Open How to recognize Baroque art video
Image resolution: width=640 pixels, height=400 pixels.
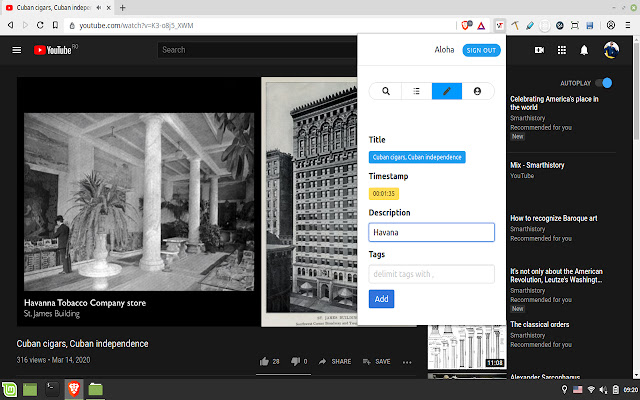(553, 218)
